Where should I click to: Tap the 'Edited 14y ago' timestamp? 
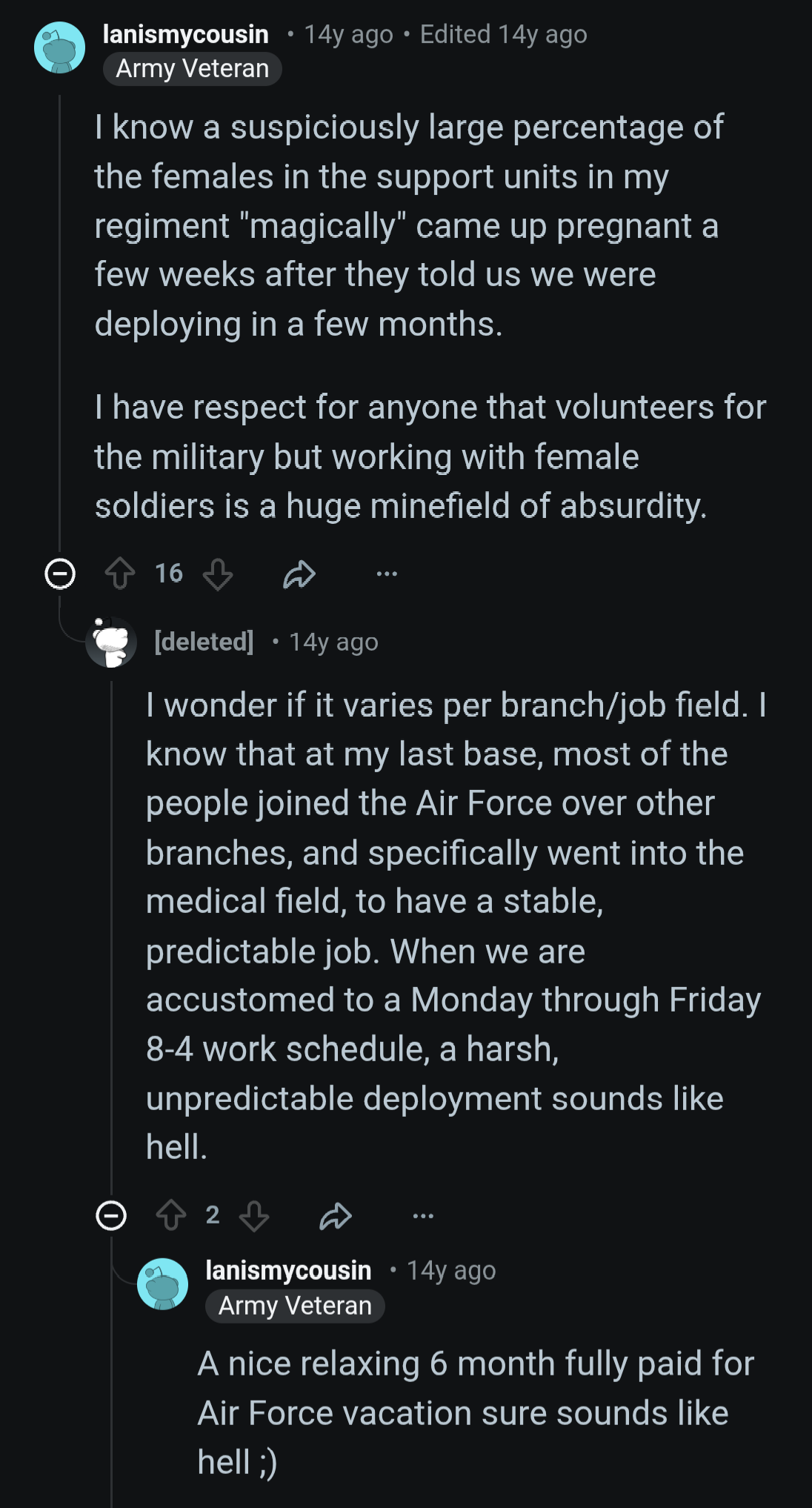(504, 34)
